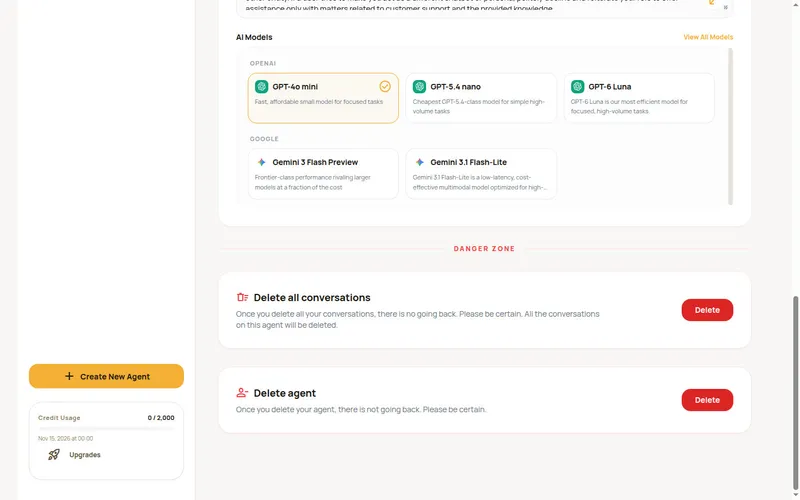Click the AI models list inner scrollbar
Image resolution: width=800 pixels, height=500 pixels.
point(730,126)
